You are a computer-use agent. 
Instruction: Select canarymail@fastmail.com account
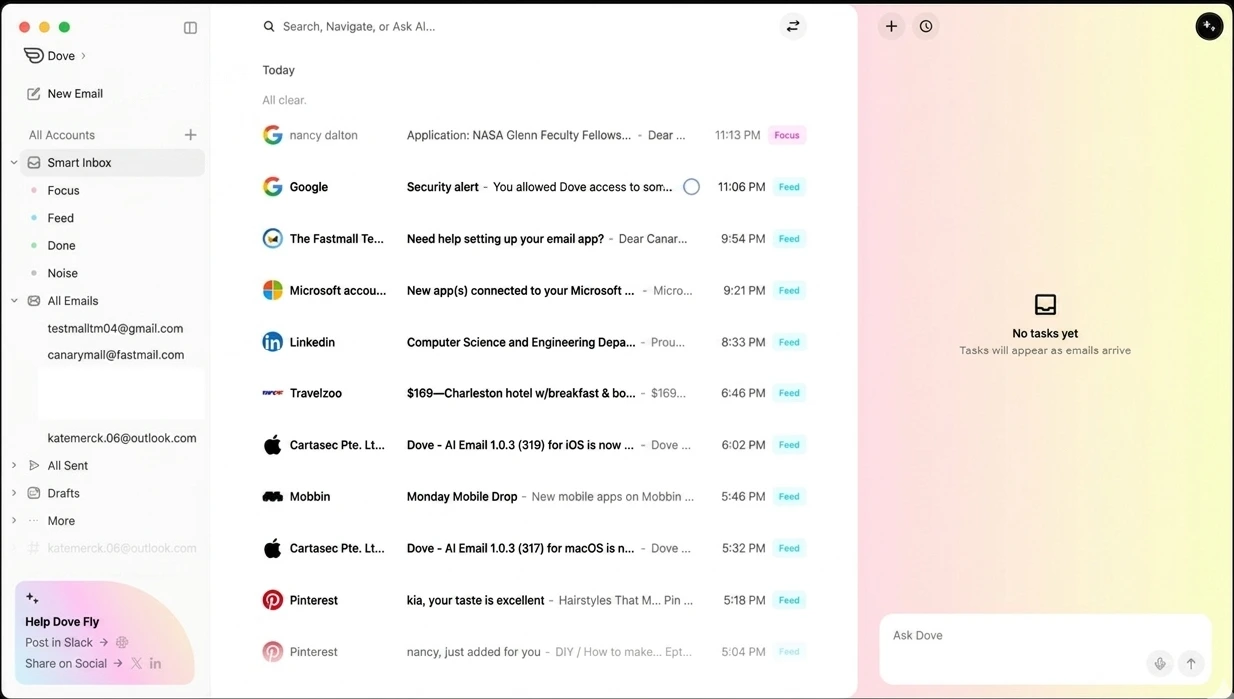point(116,355)
